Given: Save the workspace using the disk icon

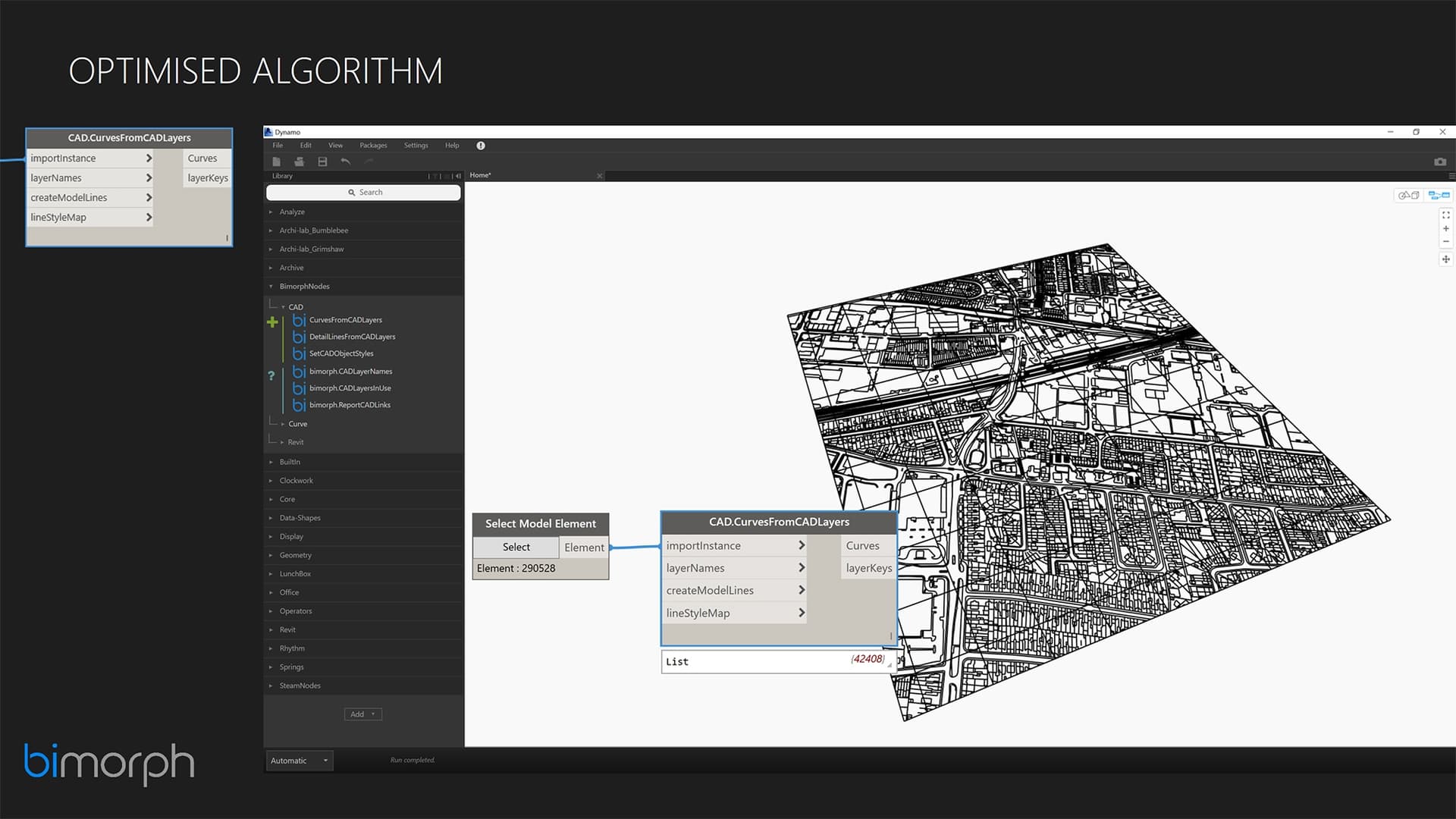Looking at the screenshot, I should pos(322,162).
